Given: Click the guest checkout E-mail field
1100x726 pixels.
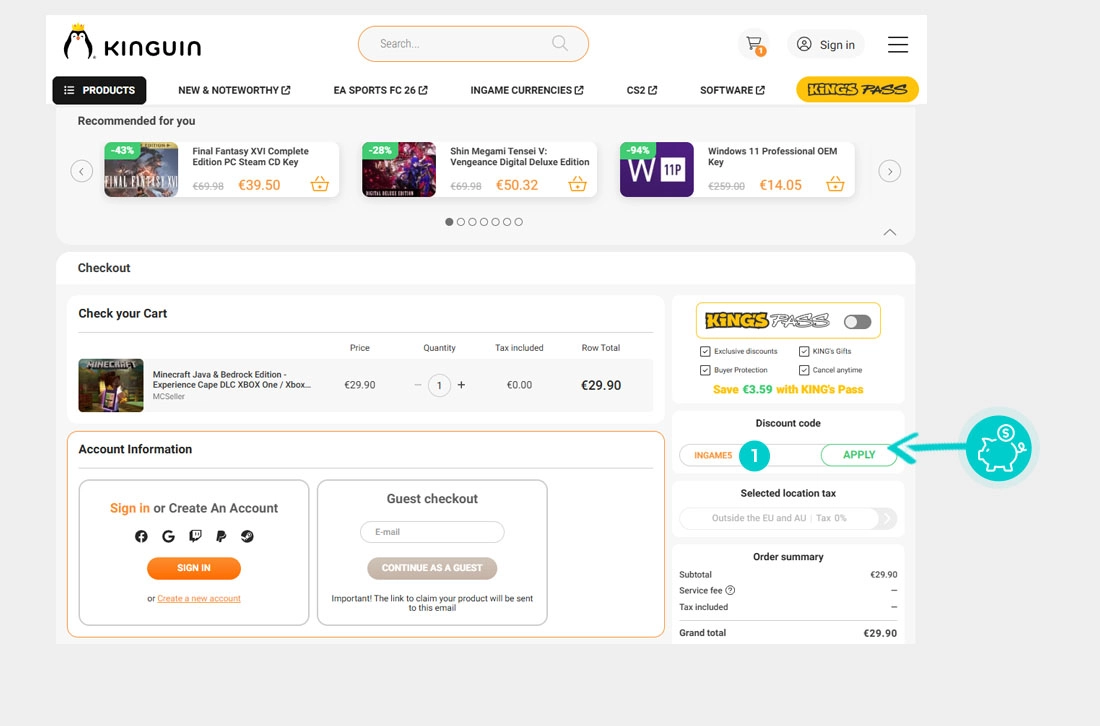Looking at the screenshot, I should [x=432, y=532].
